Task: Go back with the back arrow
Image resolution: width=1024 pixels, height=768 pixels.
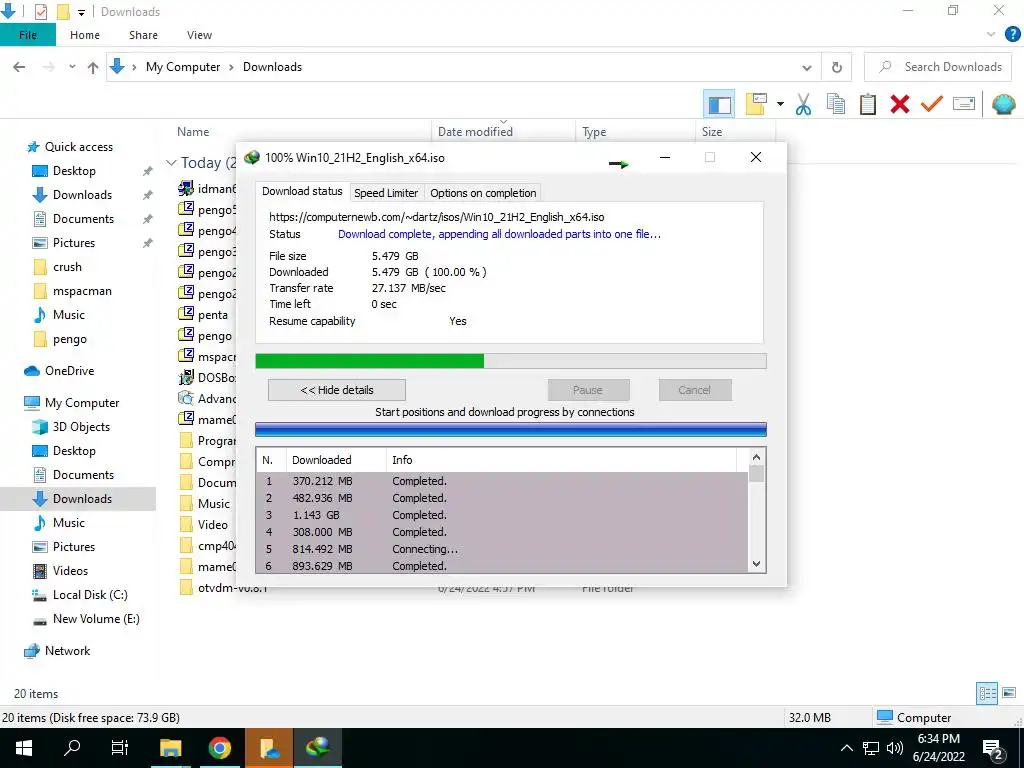Action: point(19,67)
